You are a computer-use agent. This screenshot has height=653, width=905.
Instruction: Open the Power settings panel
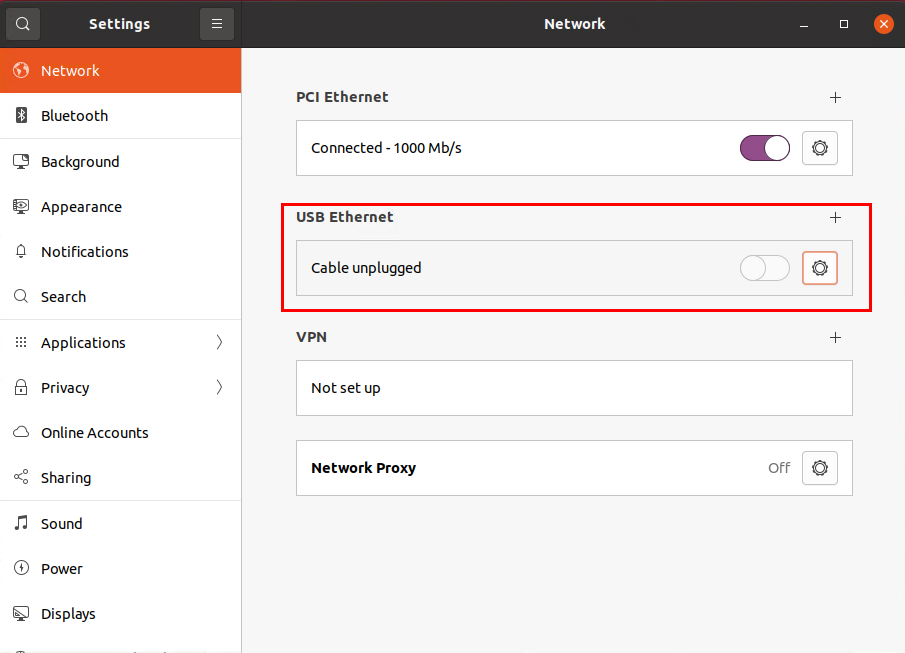[x=121, y=568]
